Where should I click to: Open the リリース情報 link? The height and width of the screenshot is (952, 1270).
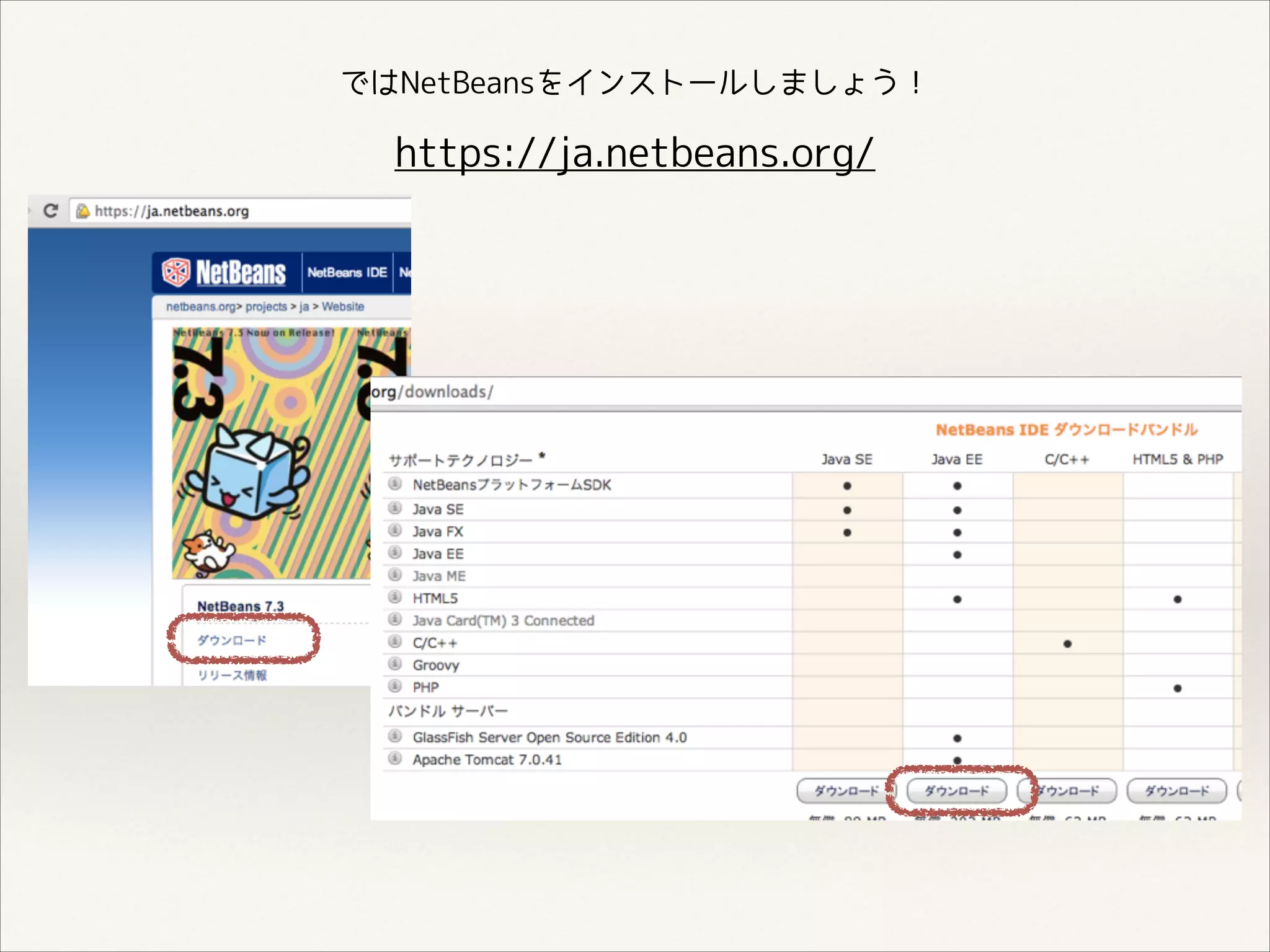232,675
